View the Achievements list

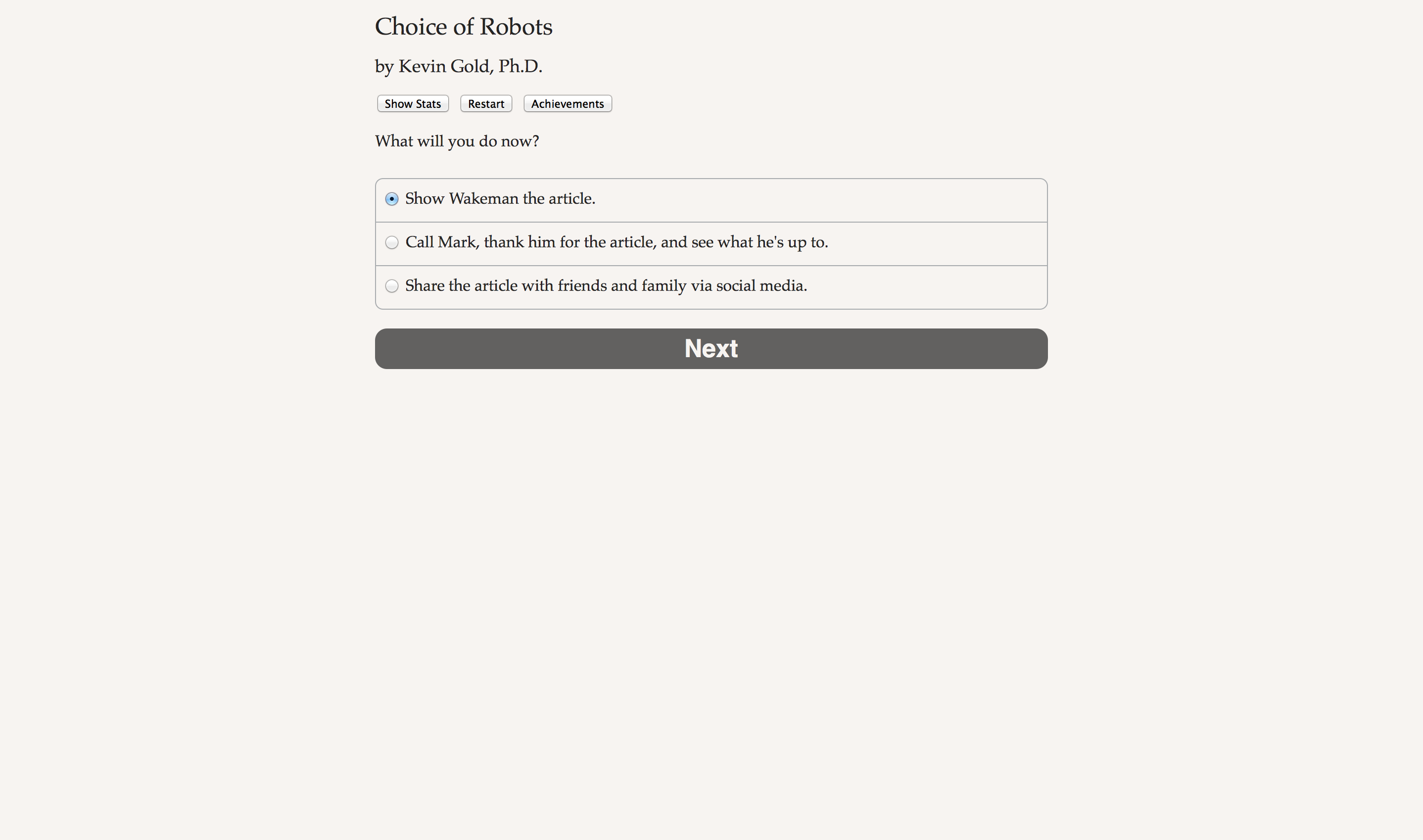[567, 103]
